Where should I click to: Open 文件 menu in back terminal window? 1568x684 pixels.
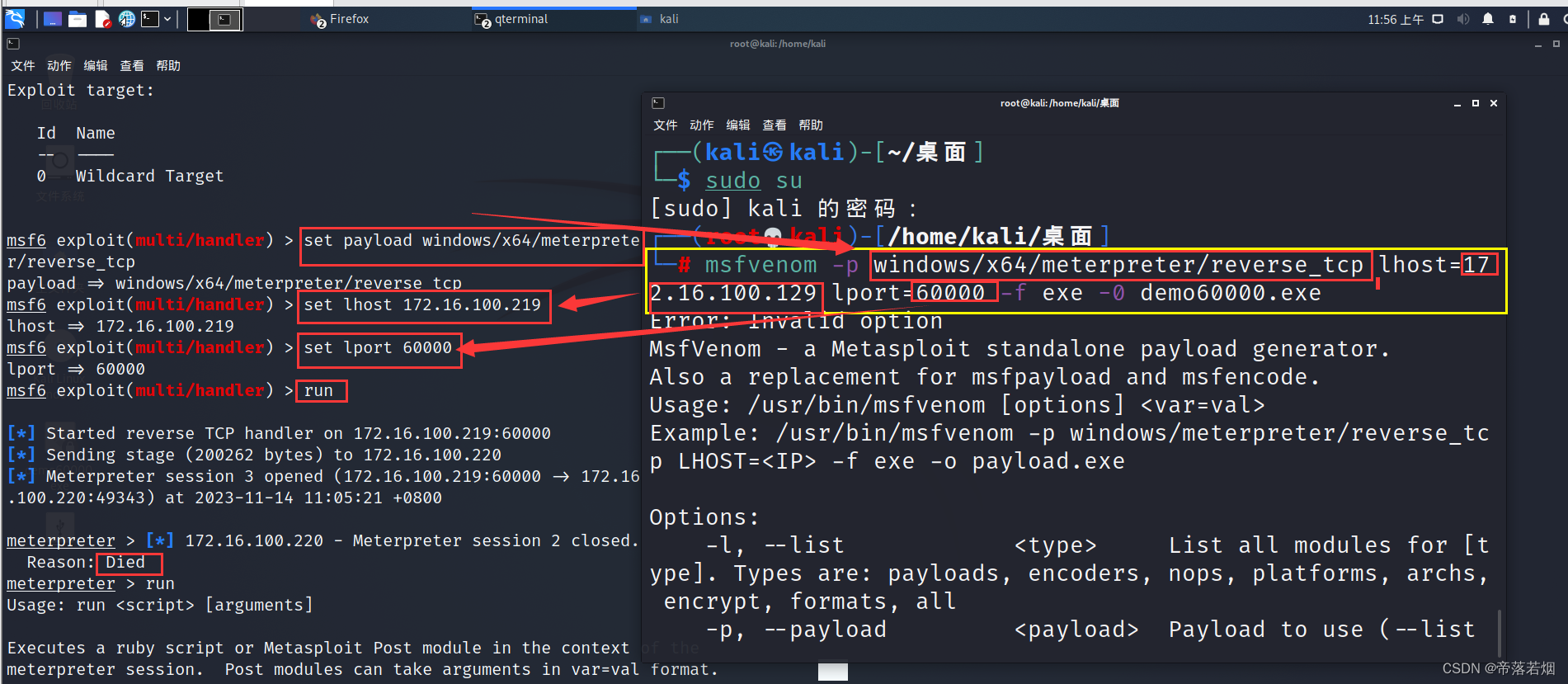(23, 66)
